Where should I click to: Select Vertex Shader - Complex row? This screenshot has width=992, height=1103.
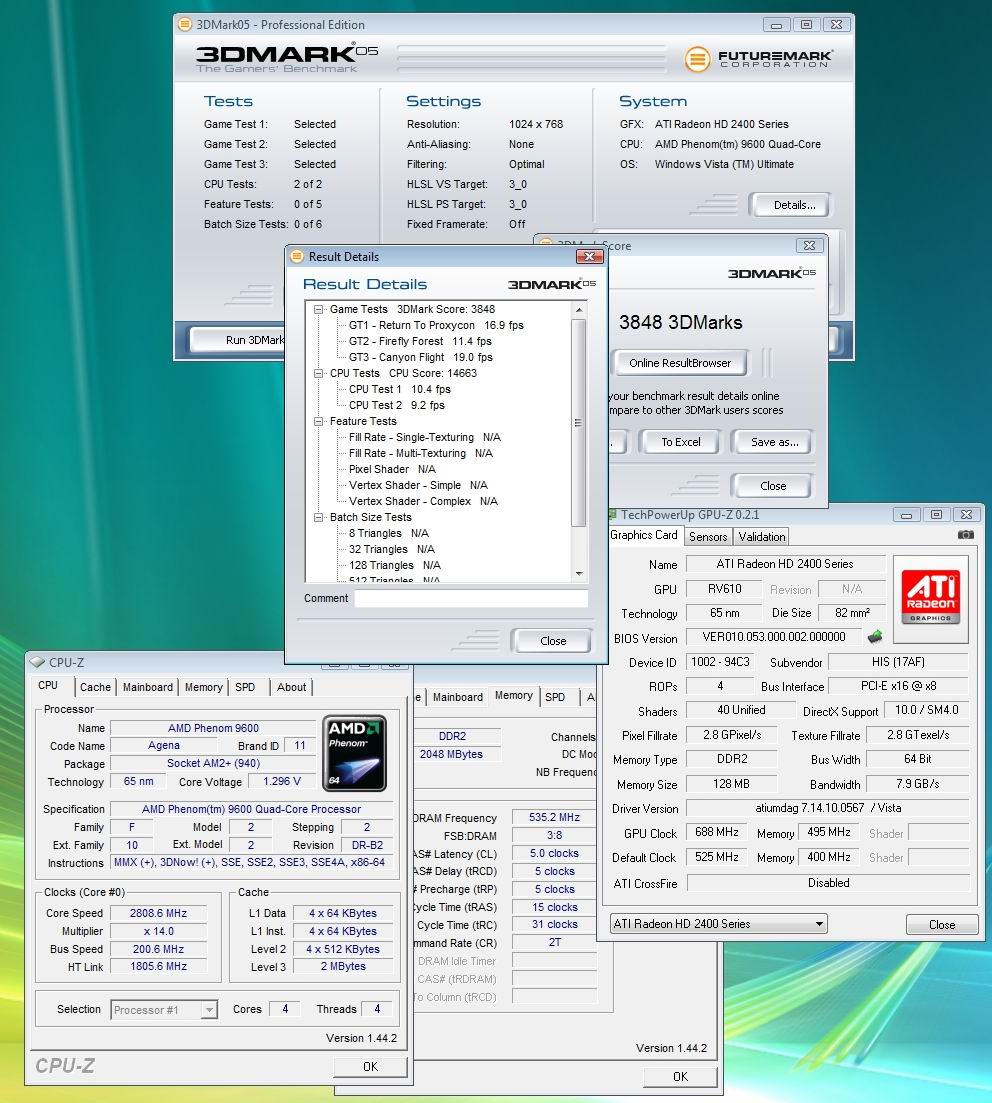tap(423, 502)
